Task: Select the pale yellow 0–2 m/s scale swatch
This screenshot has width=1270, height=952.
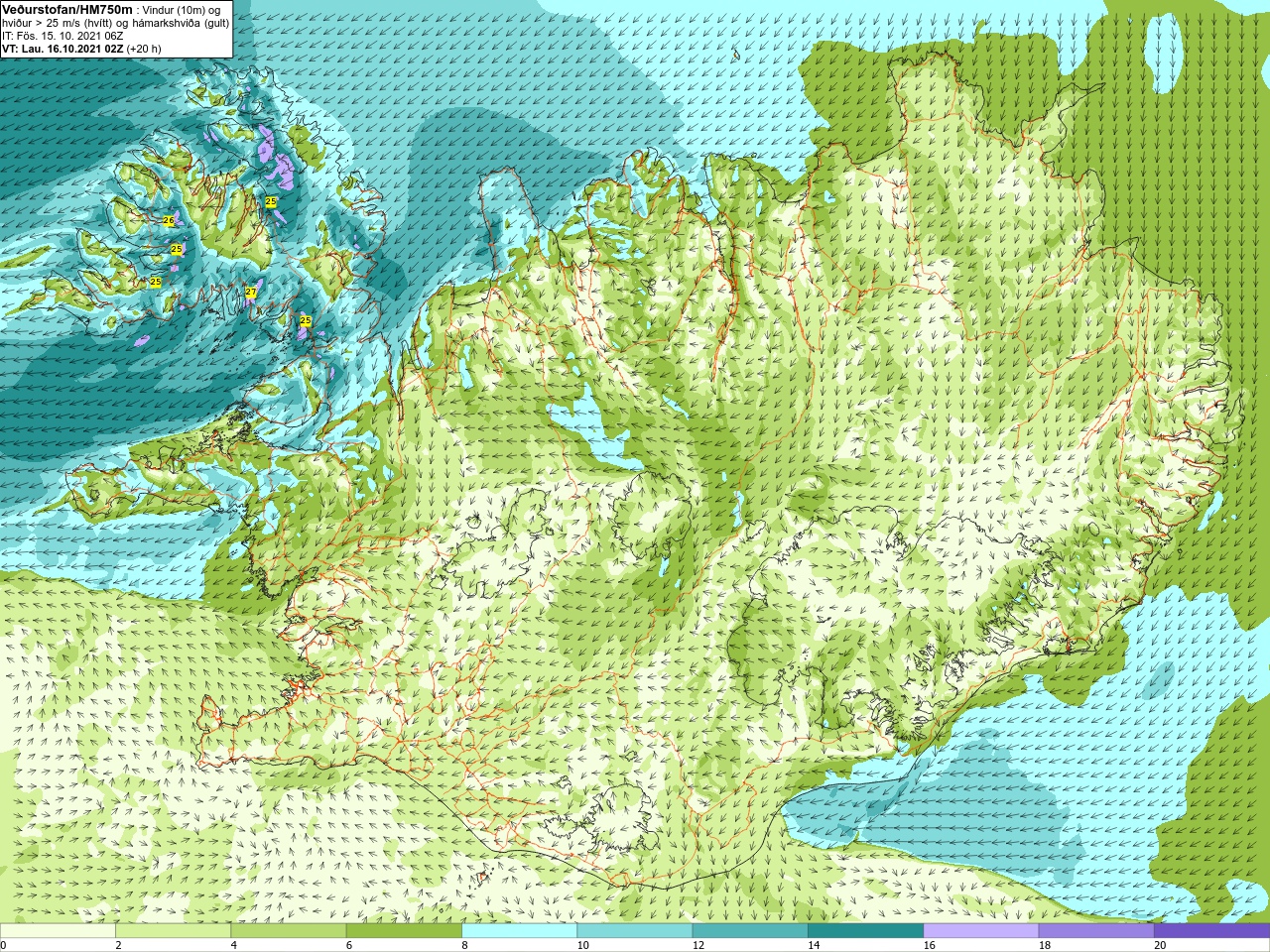Action: (58, 931)
